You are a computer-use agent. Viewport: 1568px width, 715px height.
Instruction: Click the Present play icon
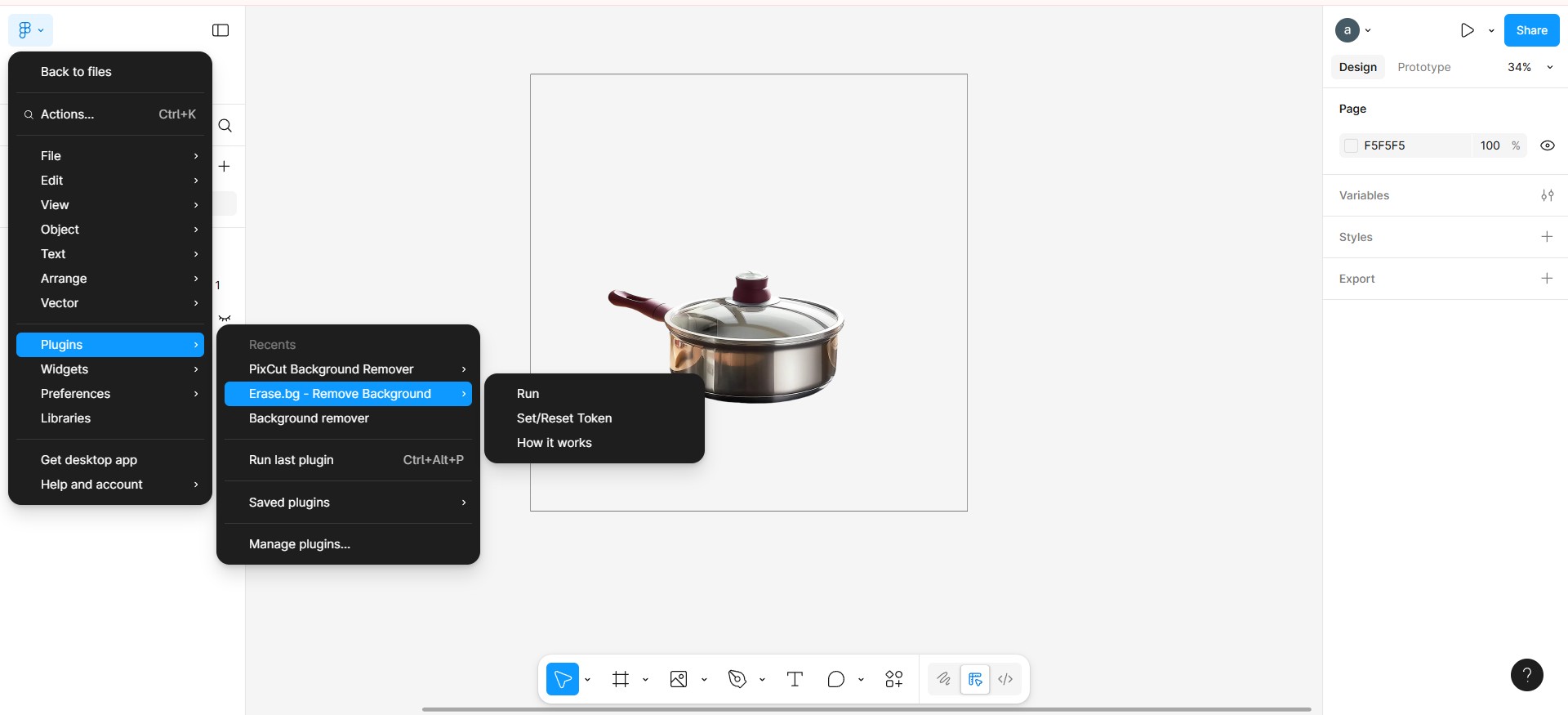tap(1468, 30)
